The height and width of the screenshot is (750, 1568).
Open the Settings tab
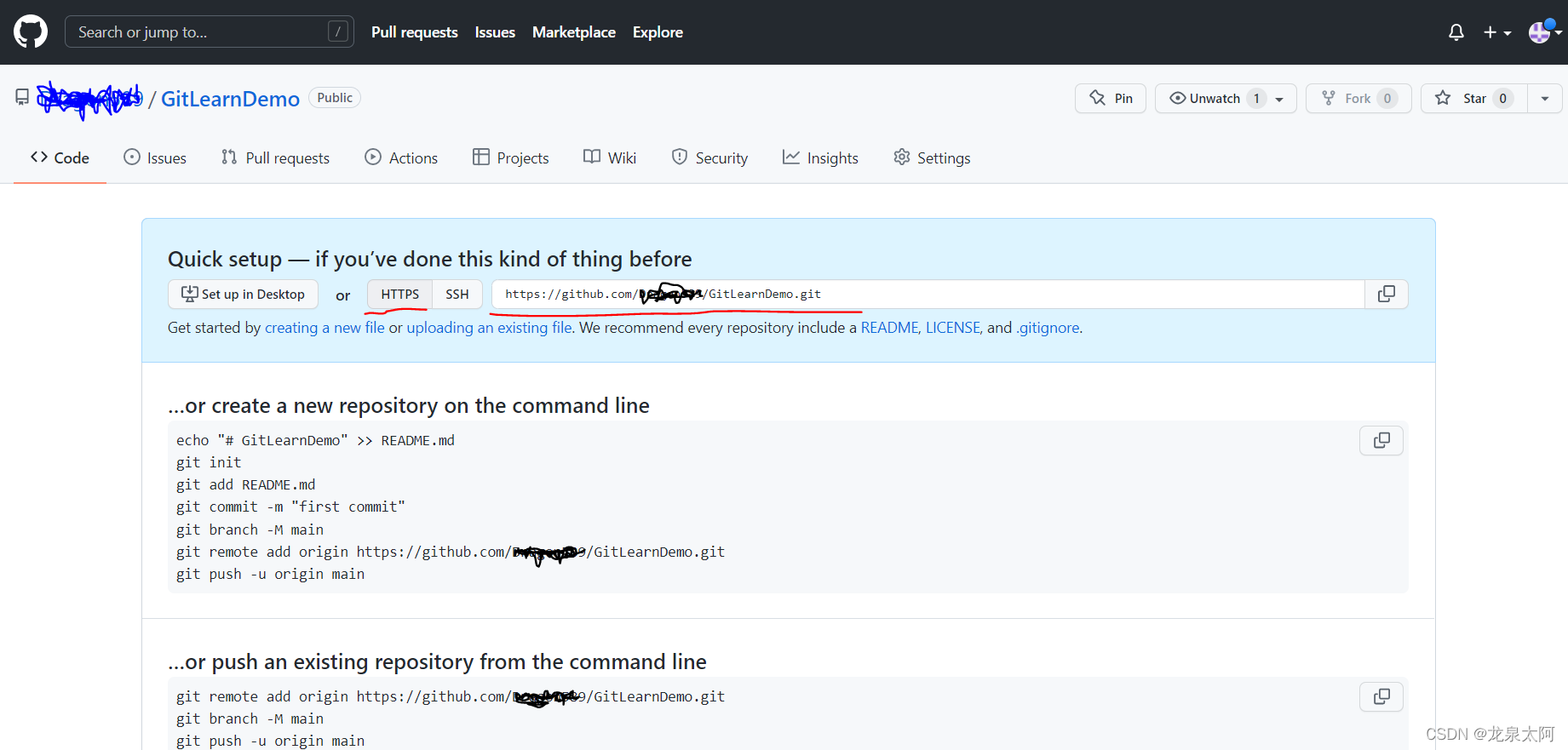coord(932,157)
